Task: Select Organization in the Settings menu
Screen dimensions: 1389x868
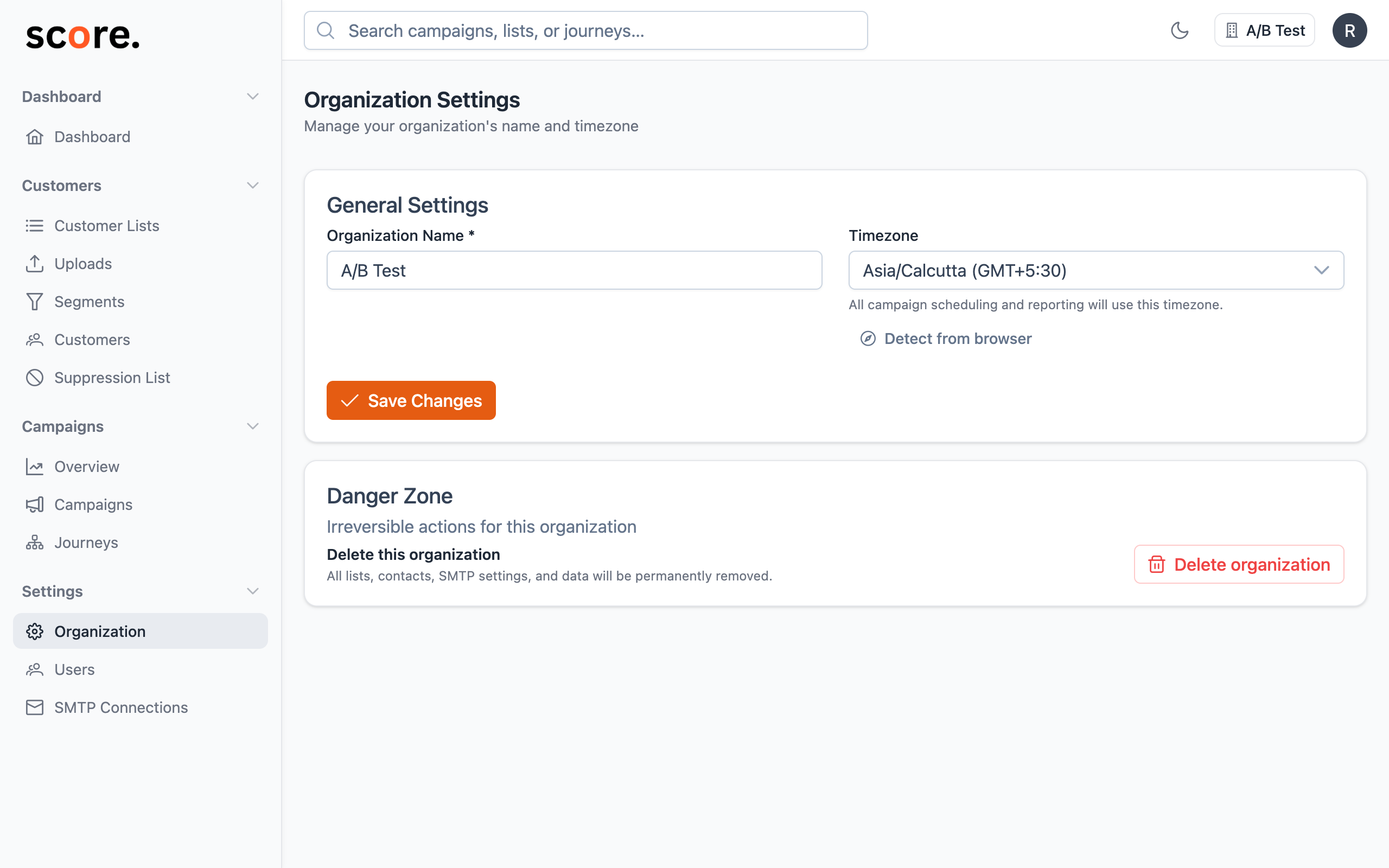Action: 99,631
